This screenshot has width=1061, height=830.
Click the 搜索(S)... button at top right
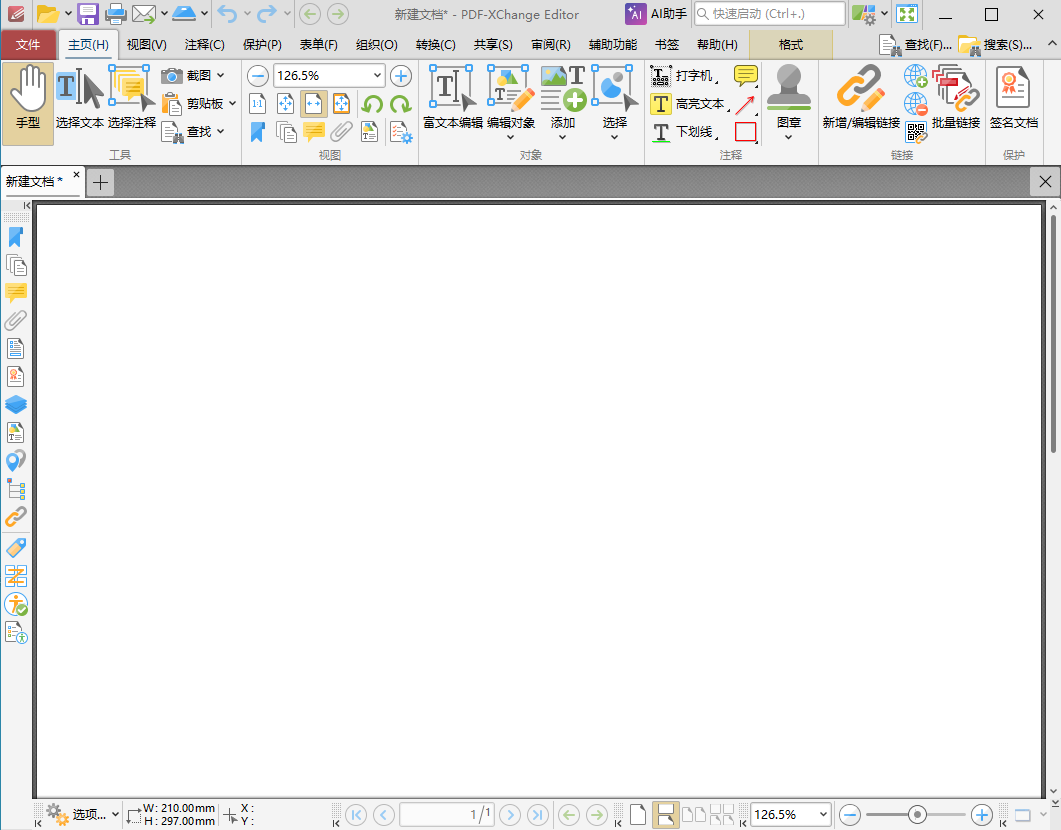(x=995, y=45)
